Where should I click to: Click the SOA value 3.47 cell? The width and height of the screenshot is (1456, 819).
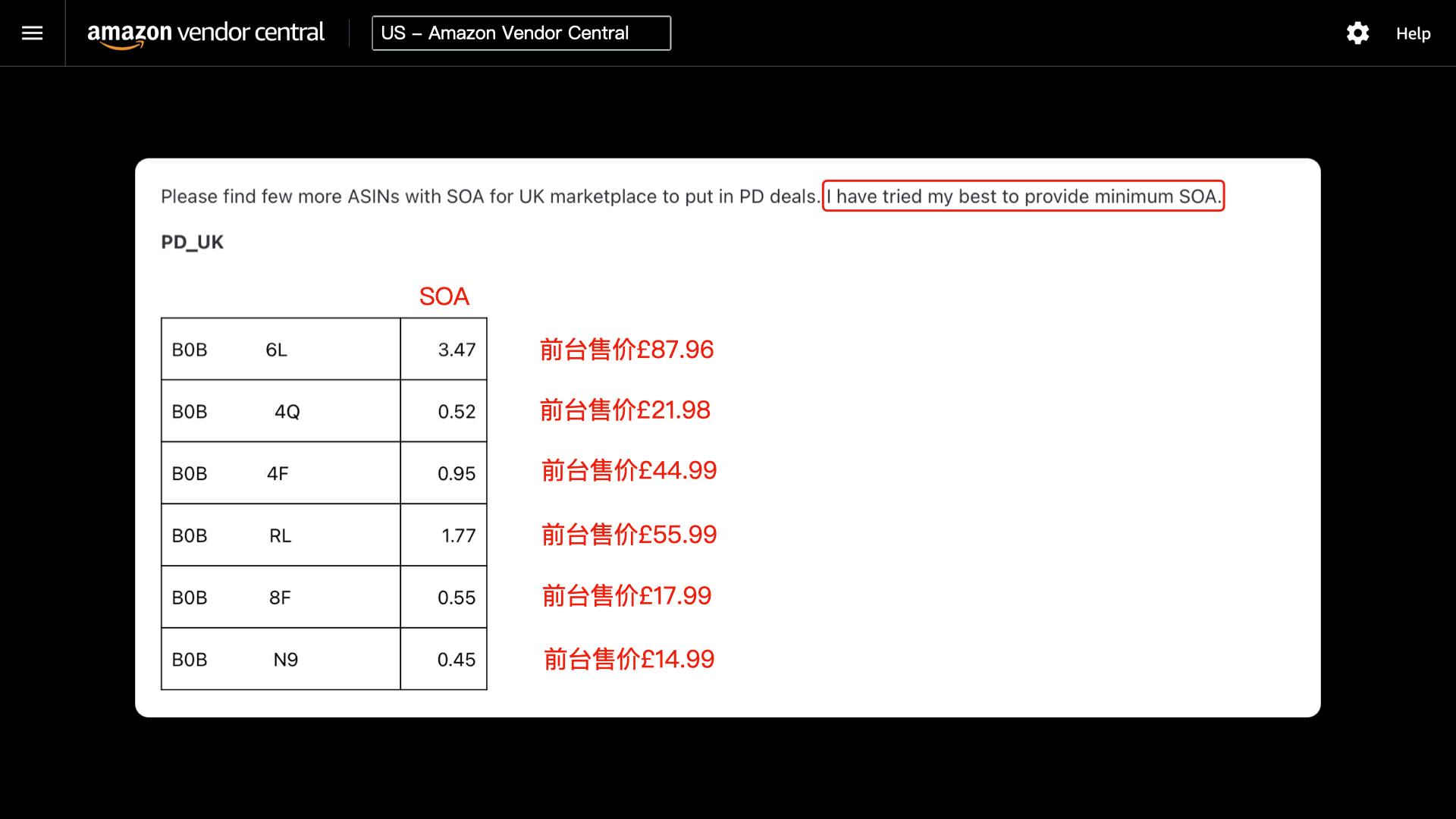[x=444, y=350]
